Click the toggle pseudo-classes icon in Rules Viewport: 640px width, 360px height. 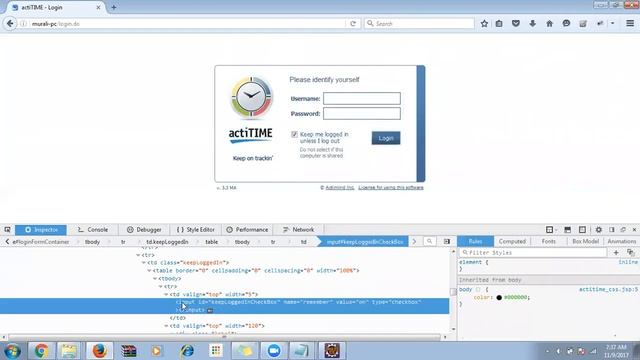(x=631, y=253)
